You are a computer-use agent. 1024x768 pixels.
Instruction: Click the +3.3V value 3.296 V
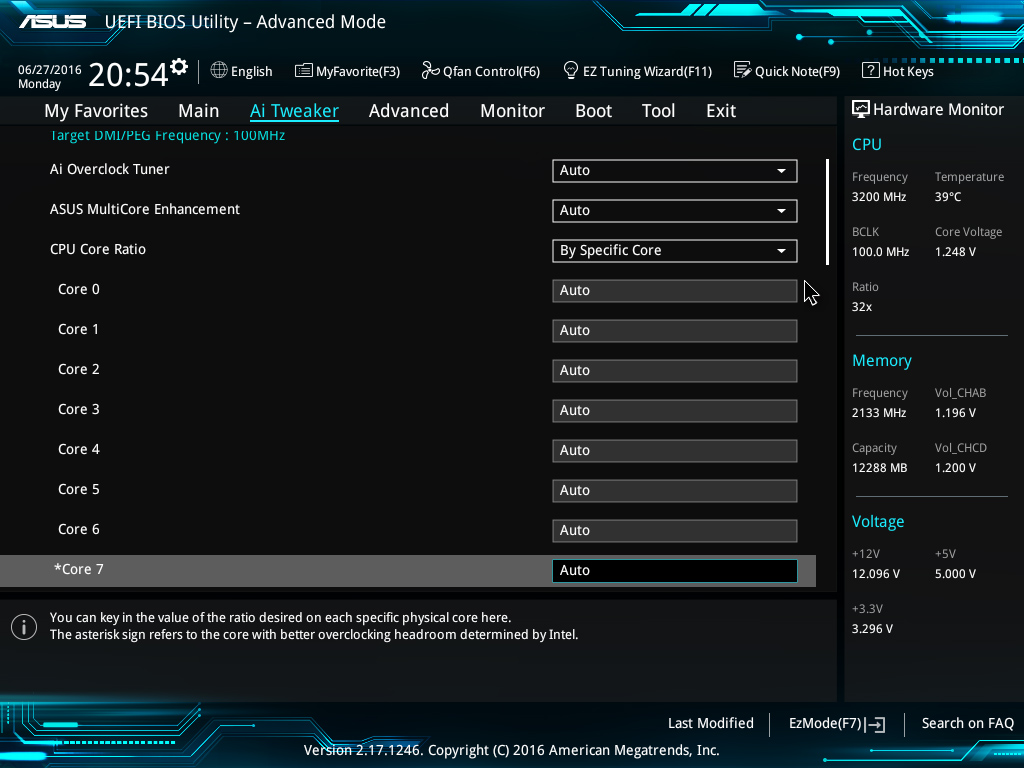pos(872,629)
